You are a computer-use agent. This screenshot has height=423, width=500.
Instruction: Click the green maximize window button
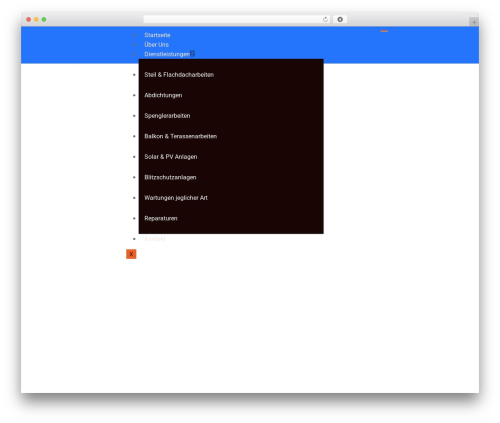point(44,20)
